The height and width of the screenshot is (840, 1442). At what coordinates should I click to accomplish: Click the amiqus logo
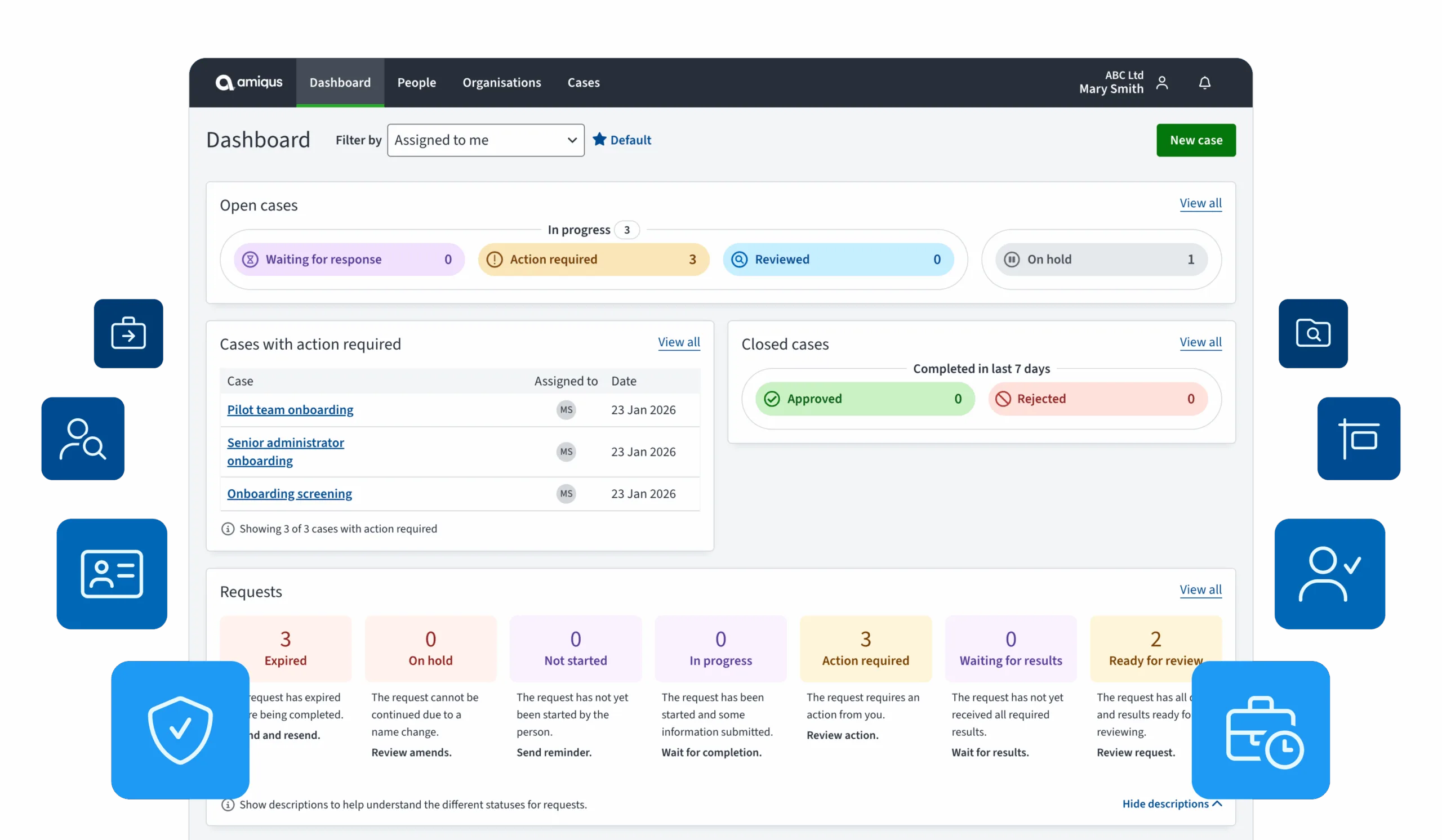click(x=249, y=82)
